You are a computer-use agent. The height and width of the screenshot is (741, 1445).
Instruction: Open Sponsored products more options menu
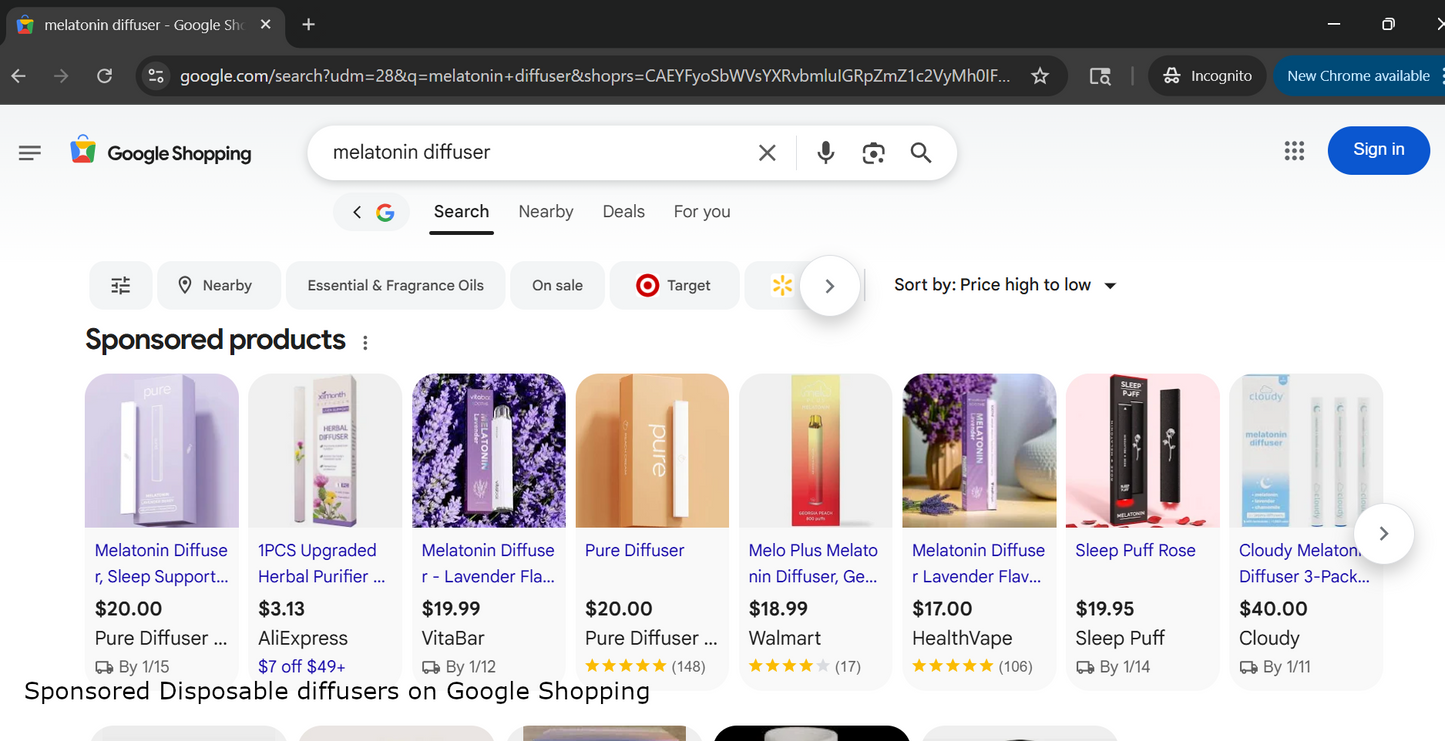[x=365, y=343]
